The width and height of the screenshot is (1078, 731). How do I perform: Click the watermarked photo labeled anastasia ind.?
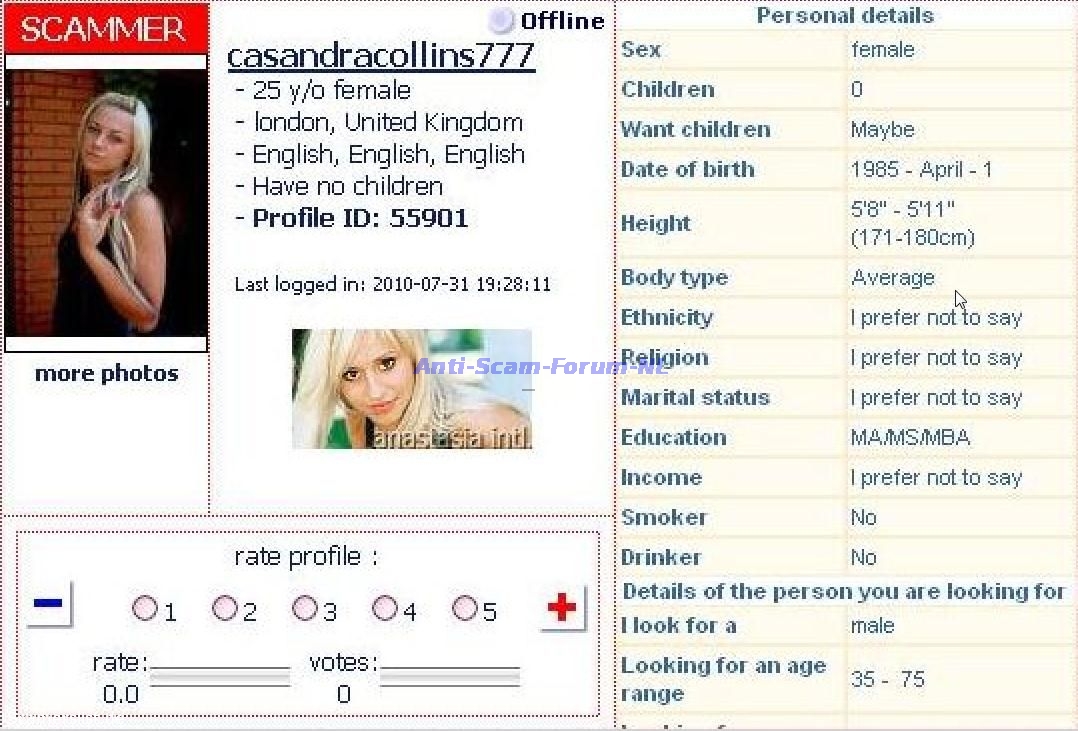[412, 389]
